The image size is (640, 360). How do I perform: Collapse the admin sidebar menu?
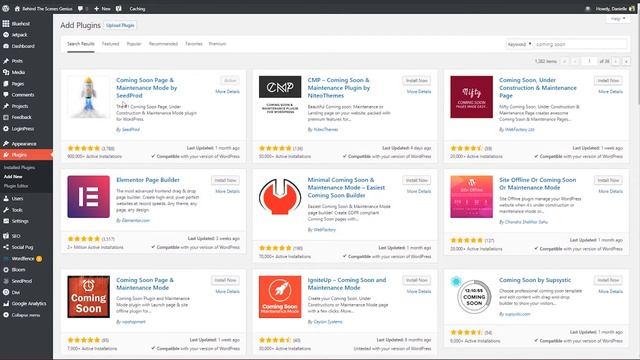(x=26, y=315)
